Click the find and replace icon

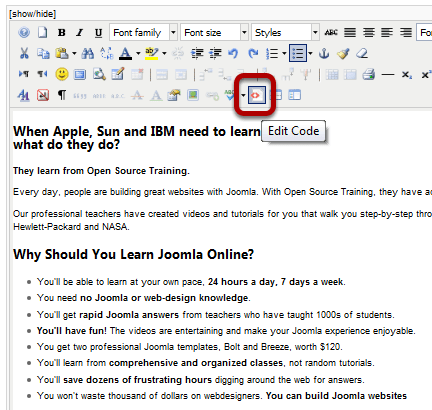(x=107, y=53)
